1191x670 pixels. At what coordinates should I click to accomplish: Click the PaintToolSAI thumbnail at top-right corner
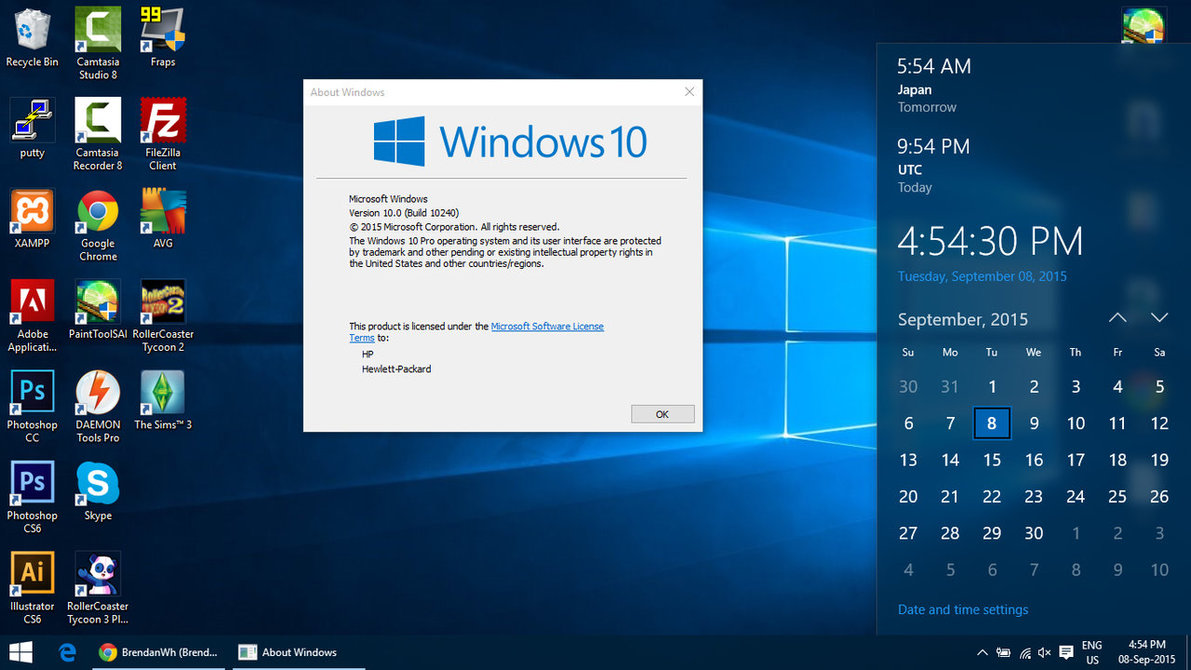(1144, 24)
